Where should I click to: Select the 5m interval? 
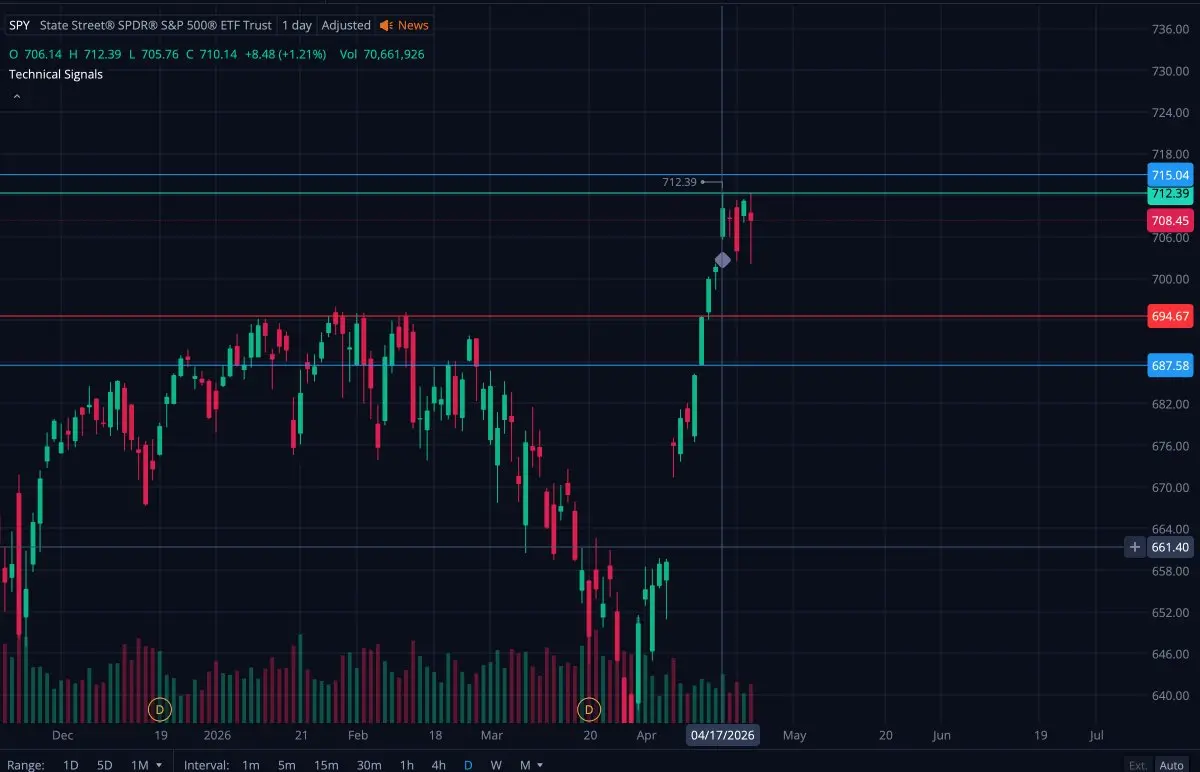click(x=287, y=765)
